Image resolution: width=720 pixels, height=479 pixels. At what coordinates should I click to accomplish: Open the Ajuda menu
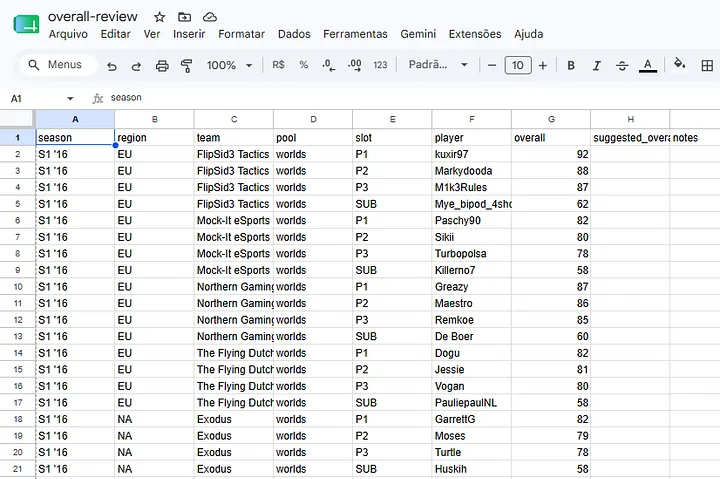tap(529, 34)
